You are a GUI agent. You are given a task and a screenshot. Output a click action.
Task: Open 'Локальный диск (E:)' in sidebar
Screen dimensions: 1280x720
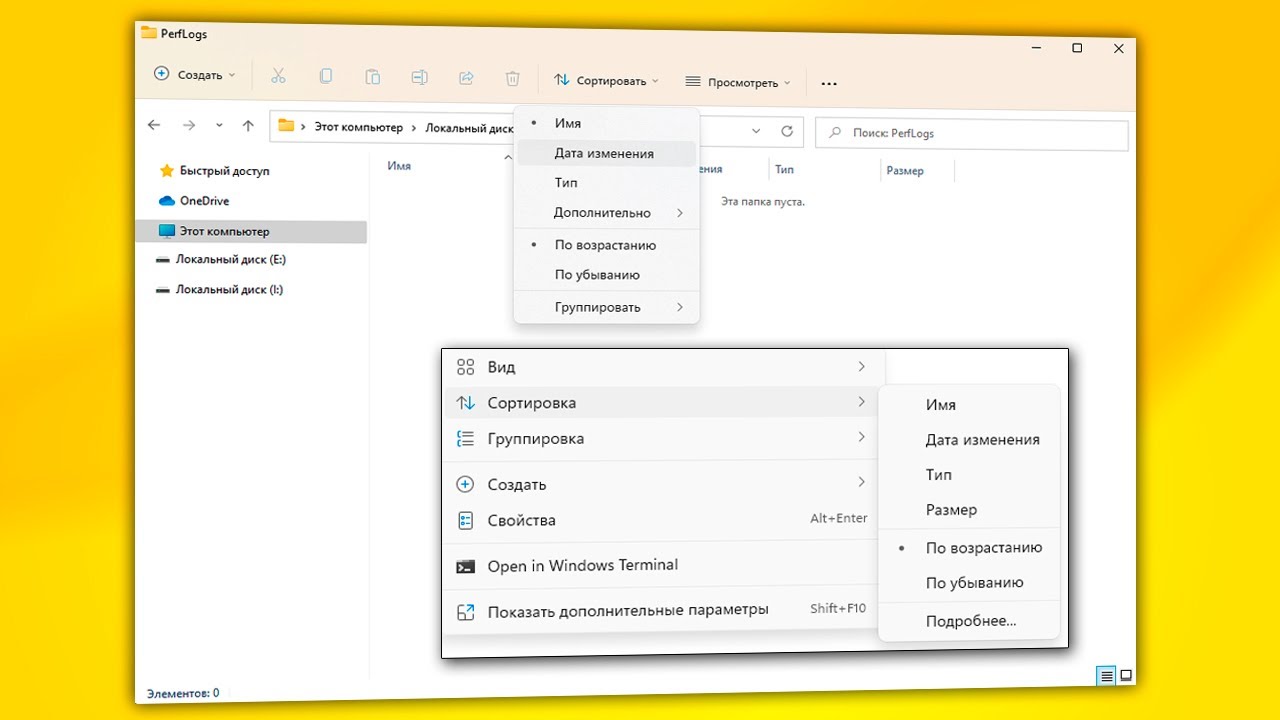click(230, 259)
